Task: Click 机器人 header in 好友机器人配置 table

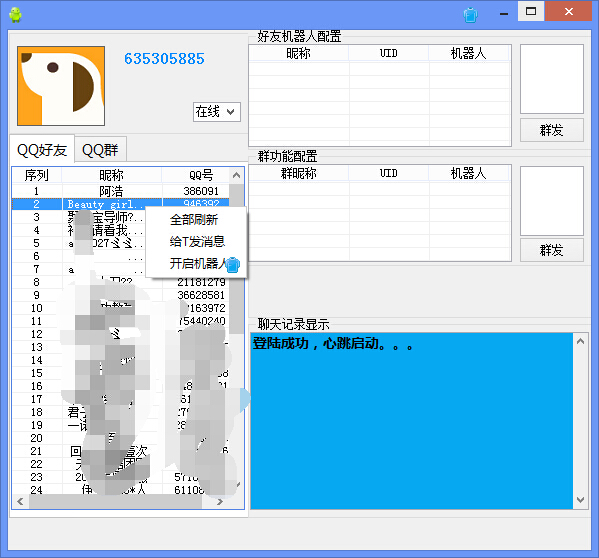Action: (x=469, y=53)
